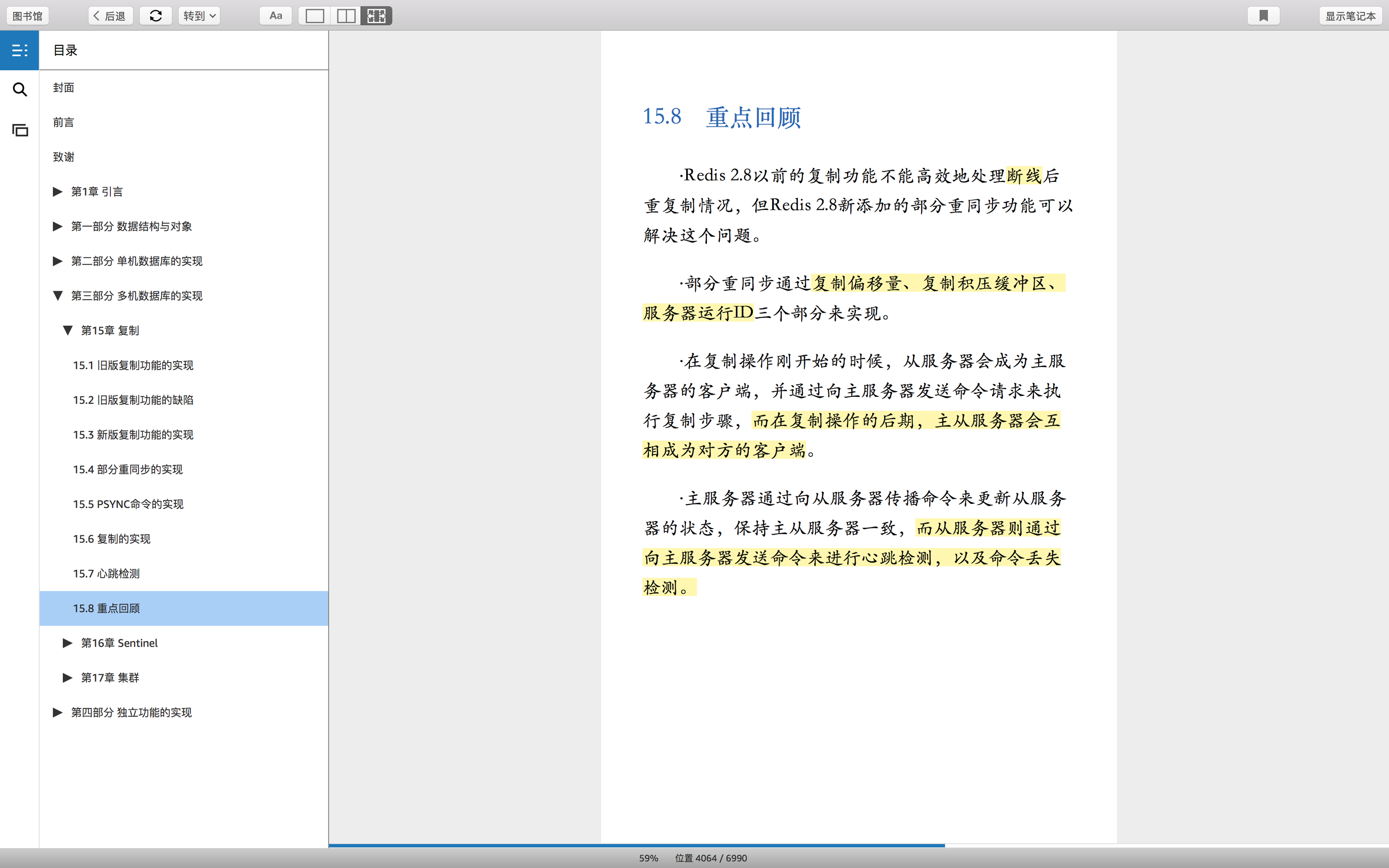Switch to two-column page view
Viewport: 1389px width, 868px height.
pyautogui.click(x=345, y=16)
